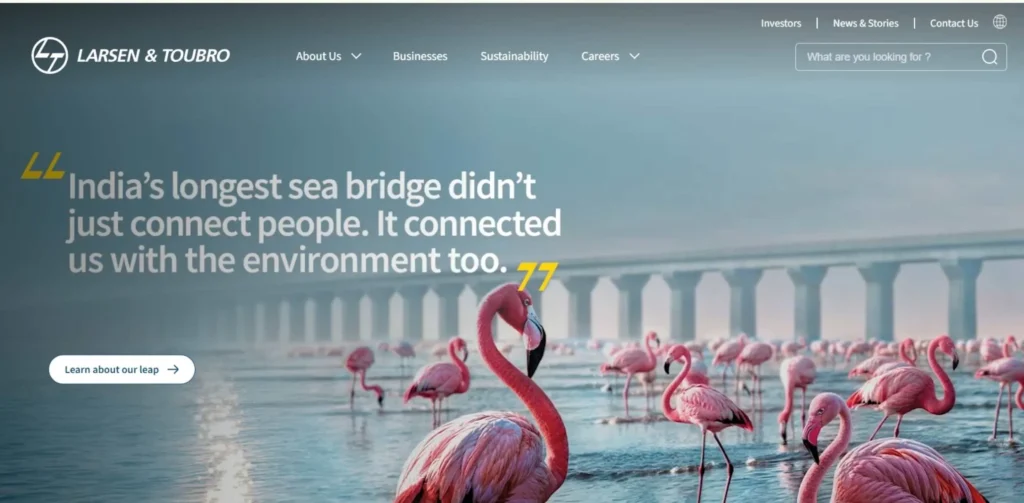Click the Learn about our leap button

[121, 370]
